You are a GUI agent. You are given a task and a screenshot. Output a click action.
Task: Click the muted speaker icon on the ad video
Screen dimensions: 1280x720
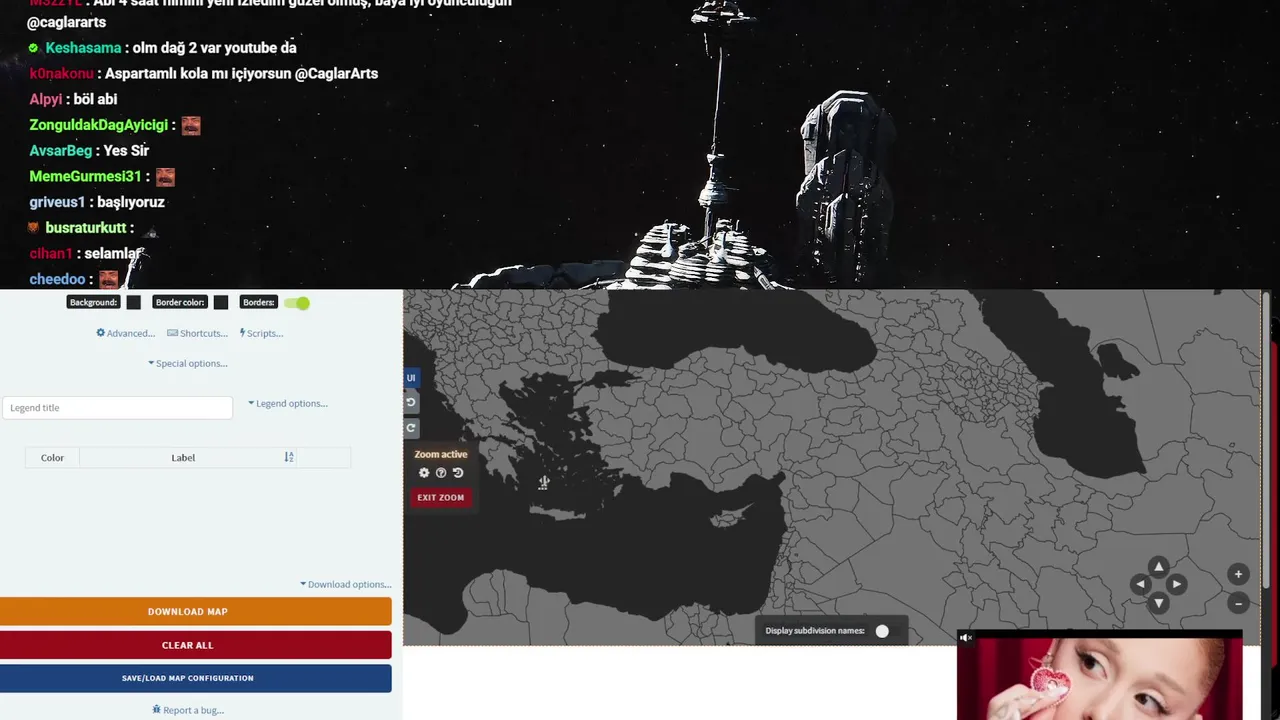[x=966, y=638]
